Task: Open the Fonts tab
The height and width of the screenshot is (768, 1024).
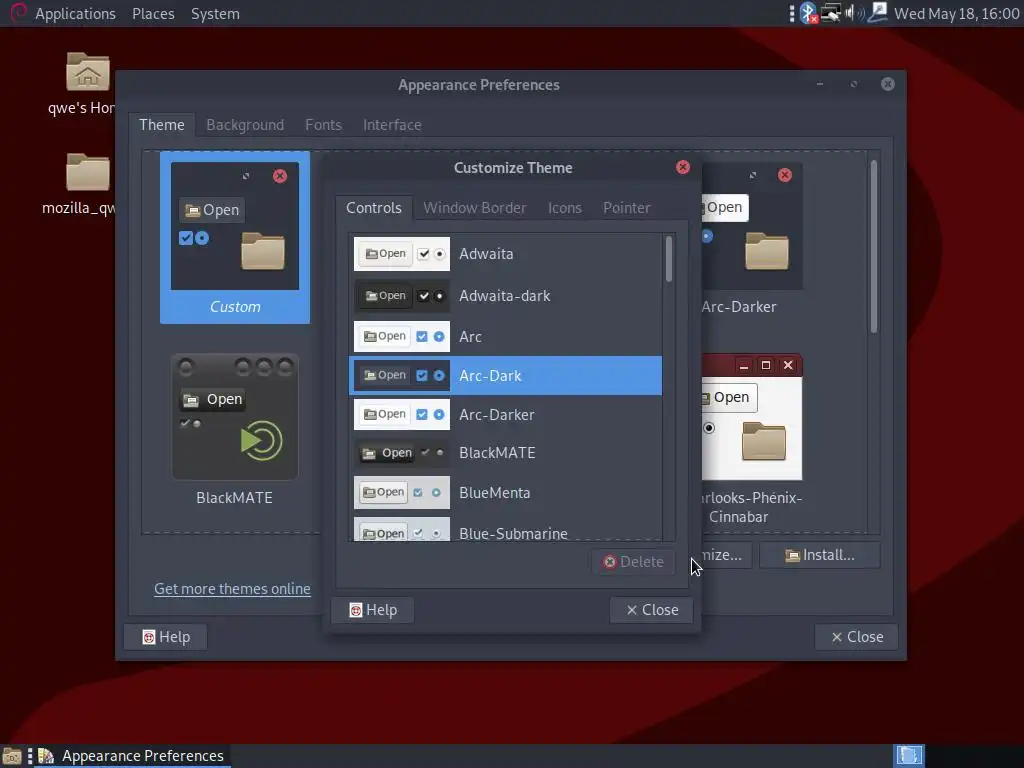Action: click(x=323, y=125)
